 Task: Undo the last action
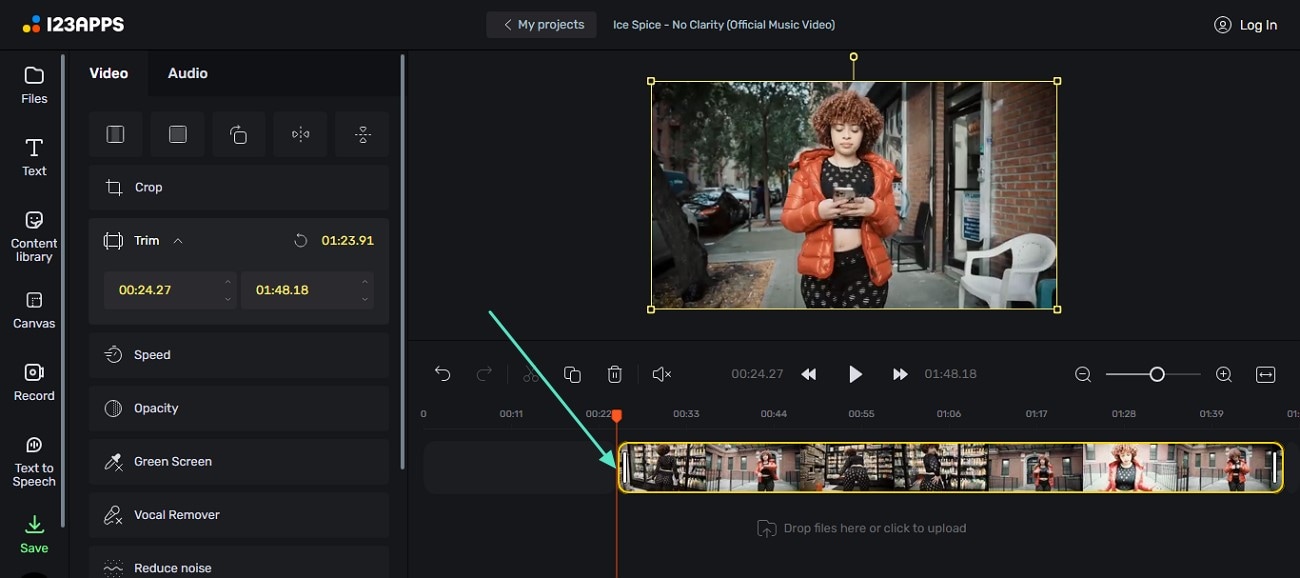coord(442,374)
